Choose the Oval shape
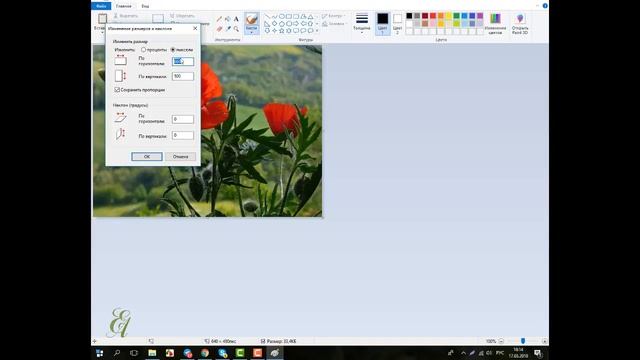The width and height of the screenshot is (640, 360). coord(282,17)
